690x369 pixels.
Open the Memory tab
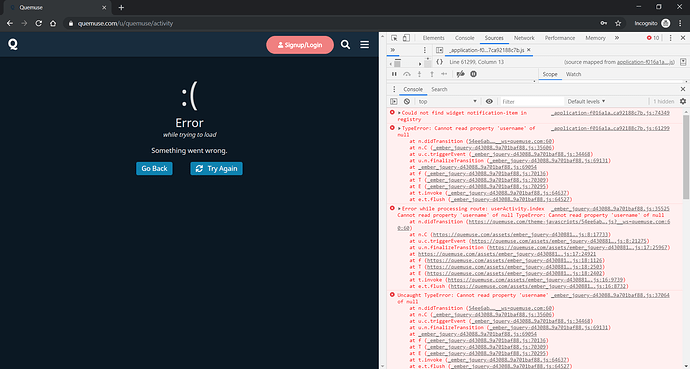click(x=595, y=38)
